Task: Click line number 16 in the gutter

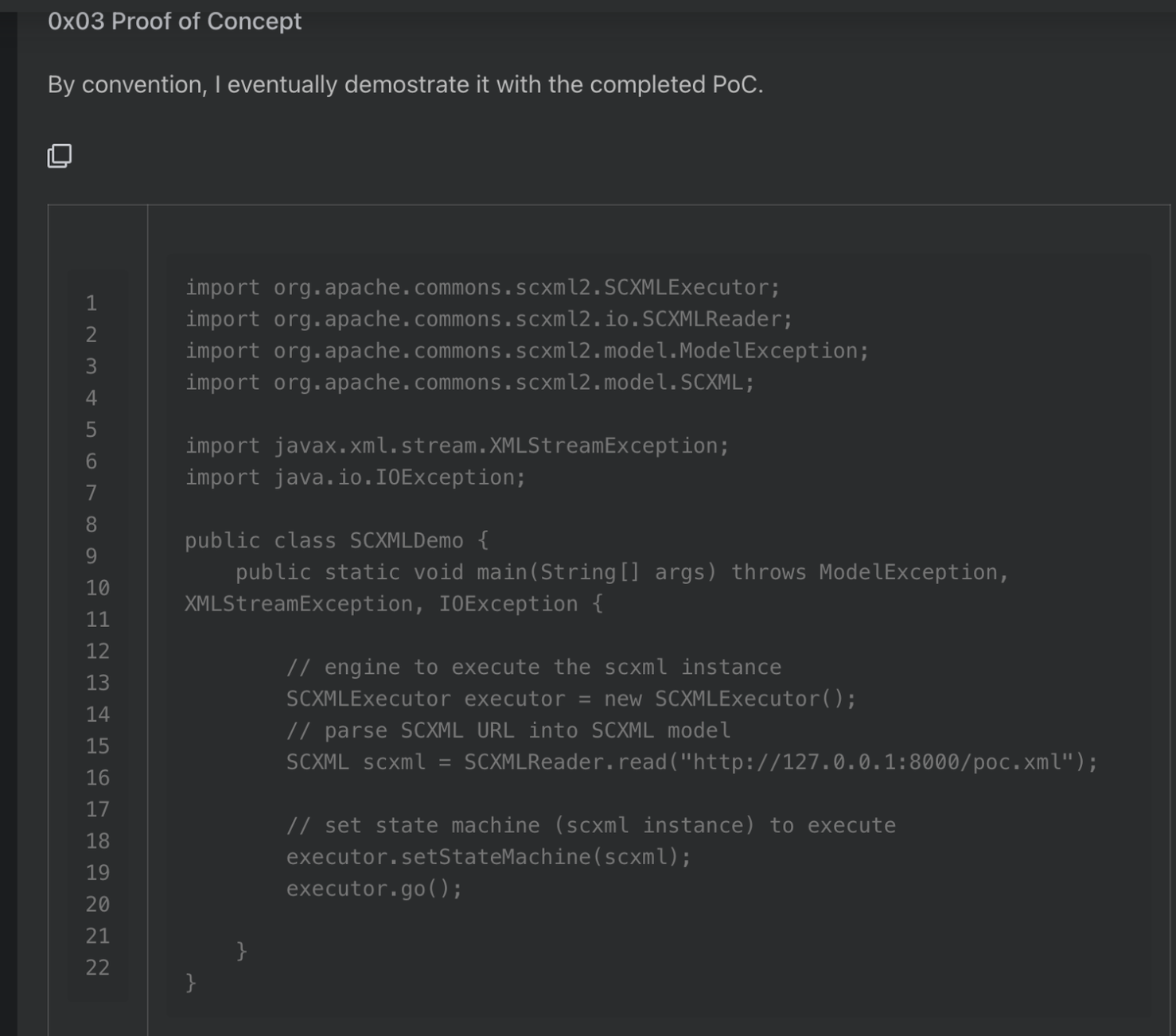Action: tap(98, 777)
